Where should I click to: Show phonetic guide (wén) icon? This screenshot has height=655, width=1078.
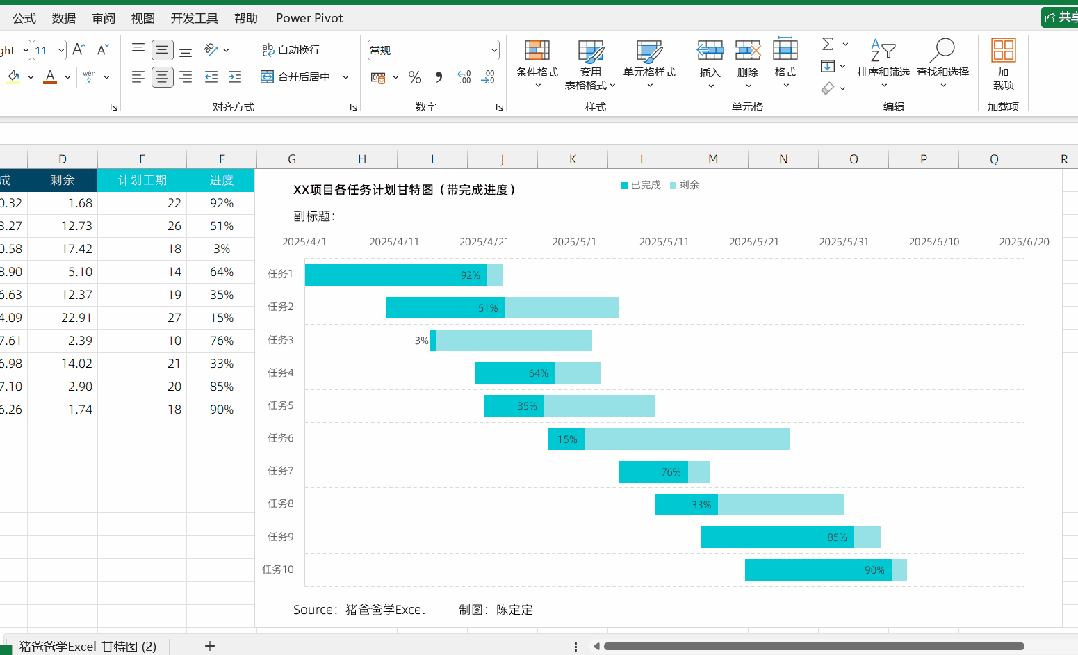point(89,77)
